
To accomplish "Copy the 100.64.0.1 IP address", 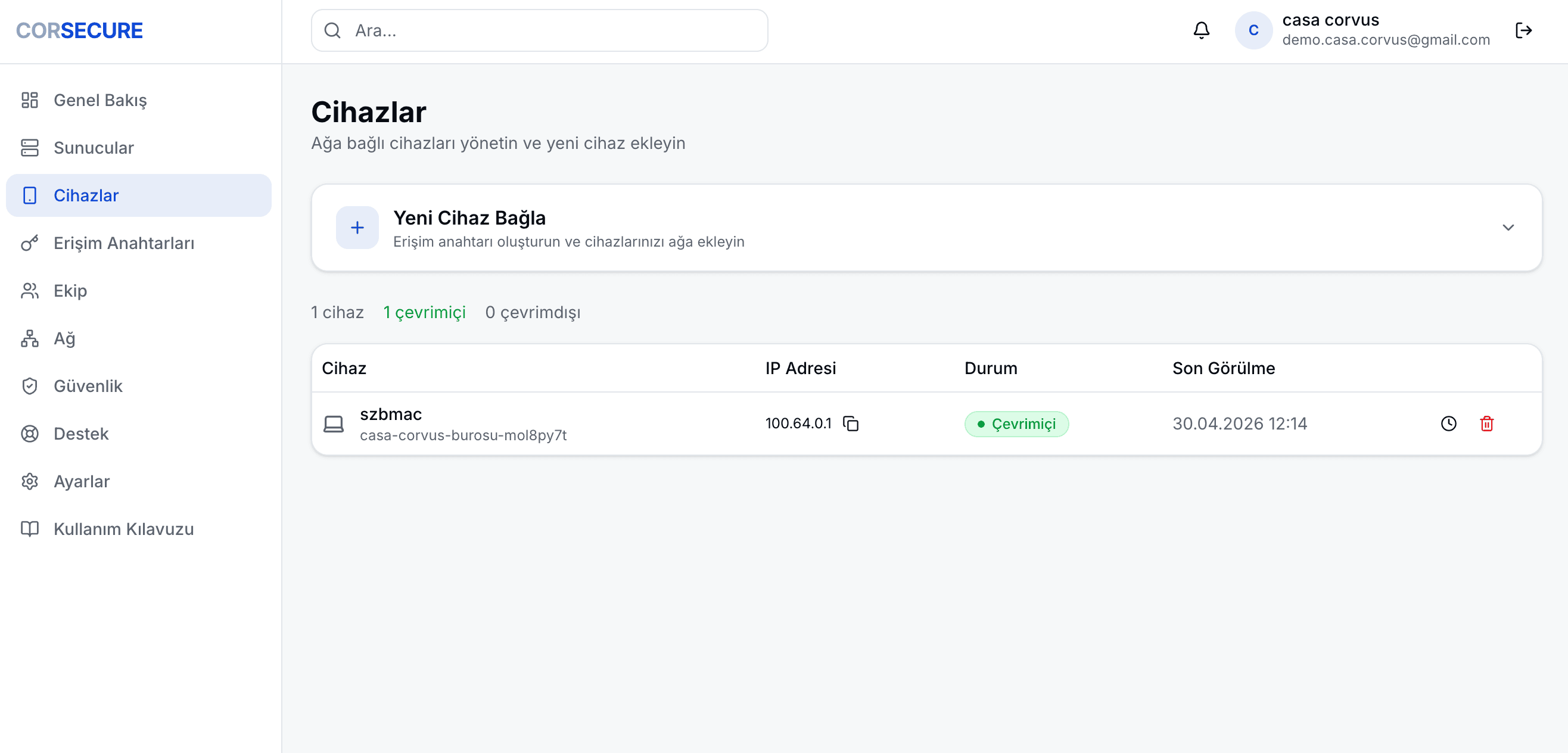I will pyautogui.click(x=850, y=423).
